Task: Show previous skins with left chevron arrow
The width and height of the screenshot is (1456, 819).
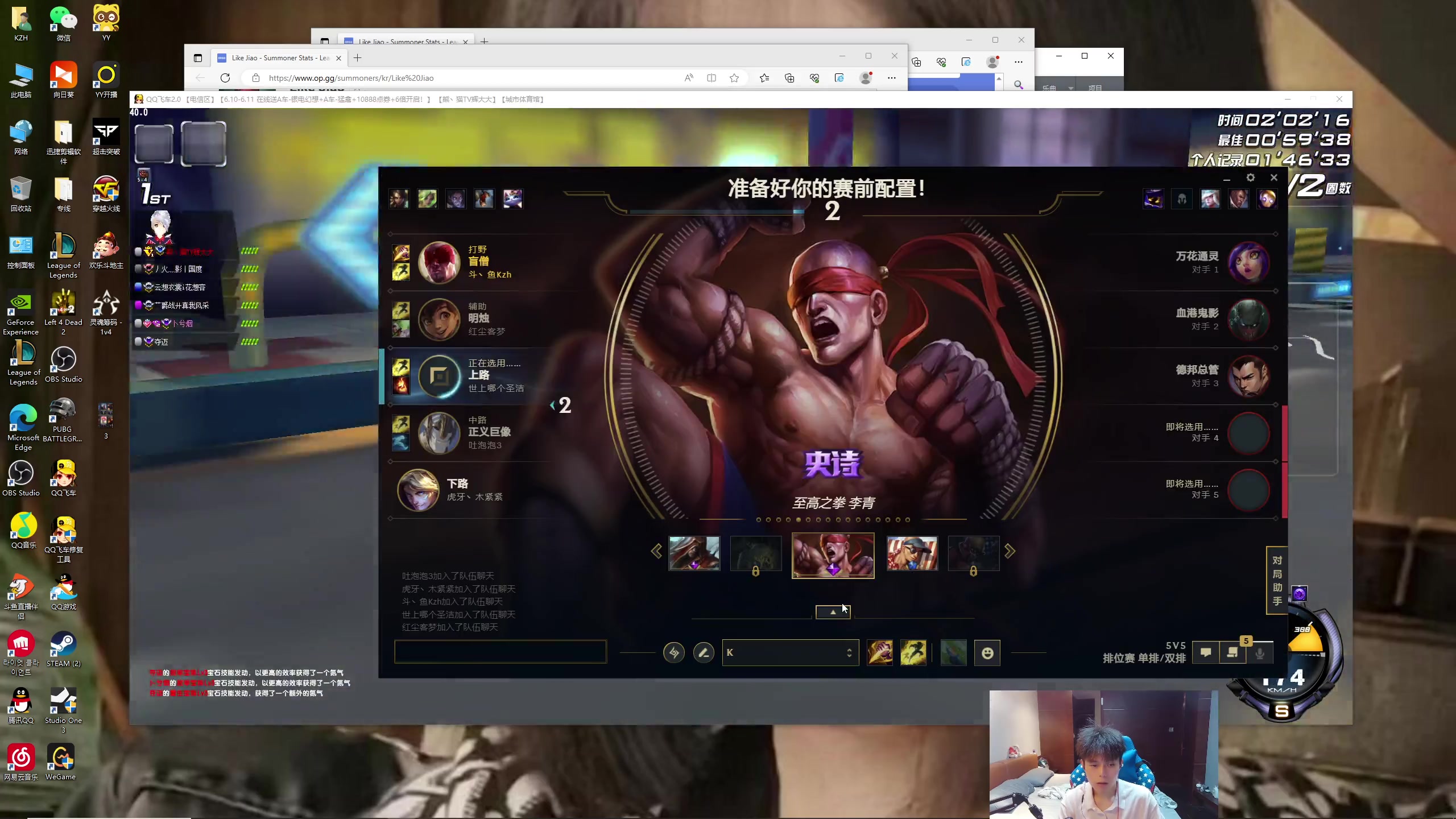Action: click(656, 551)
